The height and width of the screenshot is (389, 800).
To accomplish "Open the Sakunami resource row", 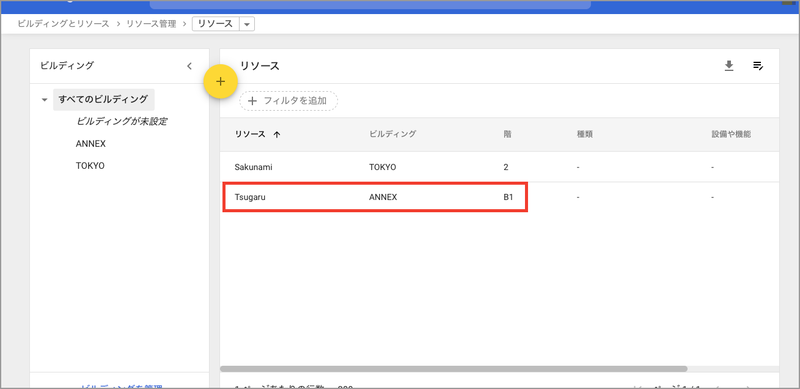I will pos(499,167).
